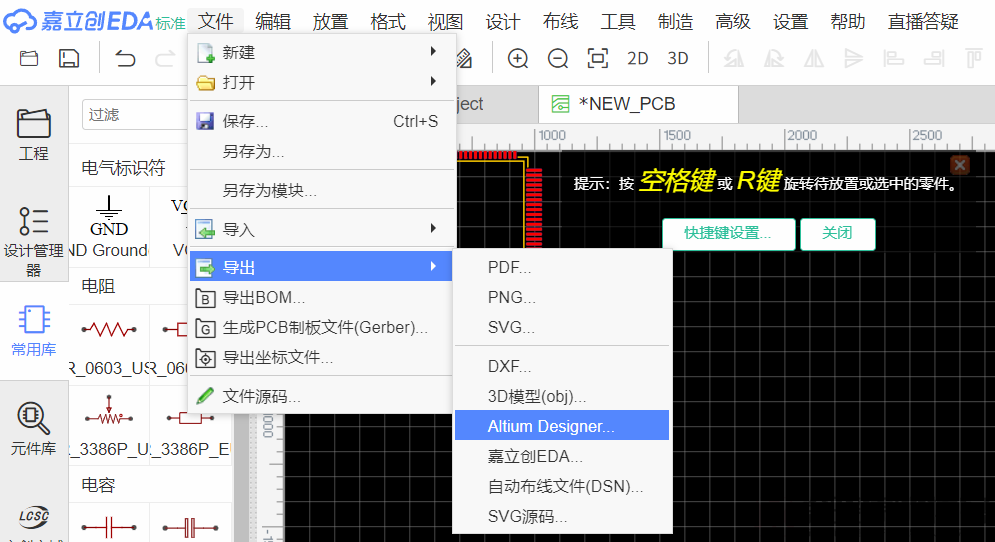Click the save disk toolbar icon
995x542 pixels.
(x=69, y=59)
